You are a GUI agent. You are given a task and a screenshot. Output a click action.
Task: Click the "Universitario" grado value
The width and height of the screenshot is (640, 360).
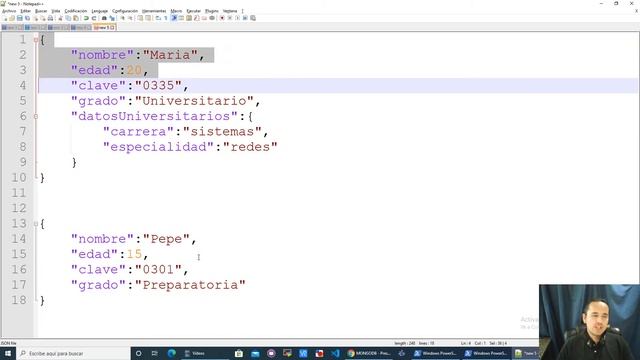coord(194,101)
